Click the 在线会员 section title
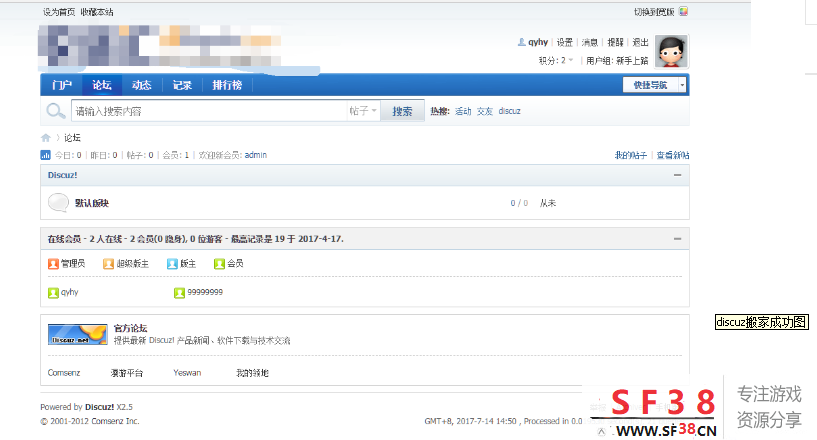 coord(64,239)
